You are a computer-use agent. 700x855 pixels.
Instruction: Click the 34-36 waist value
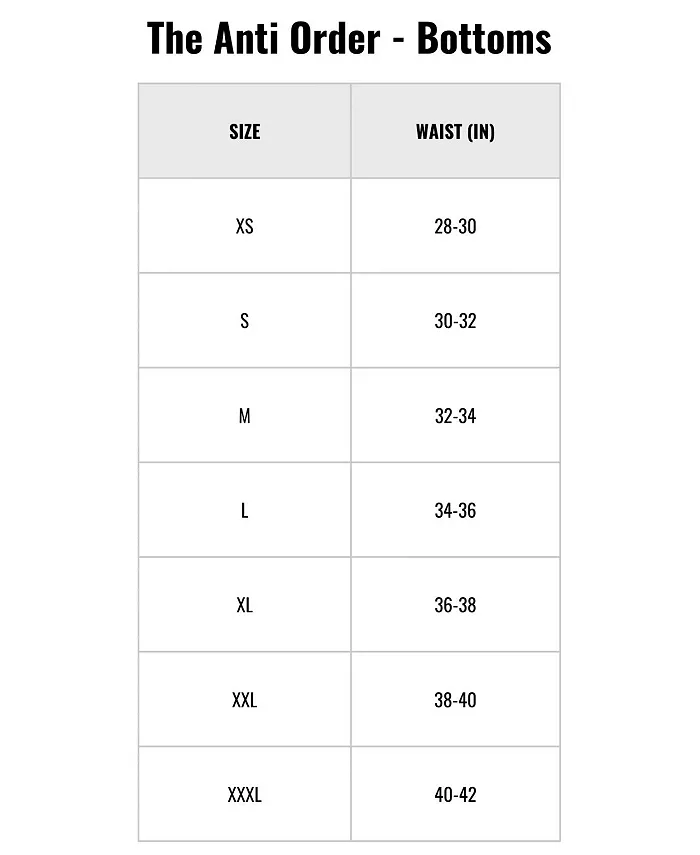[x=455, y=510]
